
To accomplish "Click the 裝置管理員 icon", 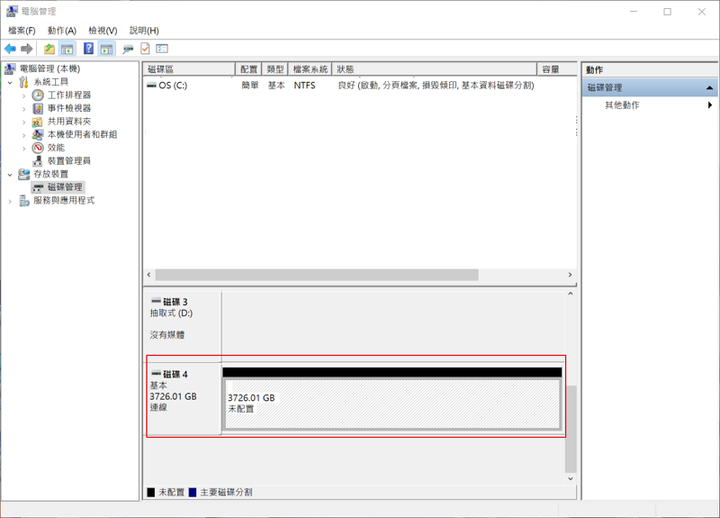I will pos(38,161).
